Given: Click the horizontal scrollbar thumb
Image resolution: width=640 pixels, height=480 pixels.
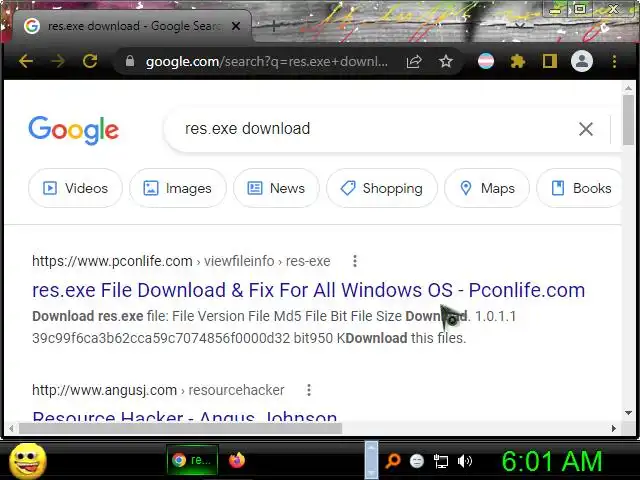Looking at the screenshot, I should click(180, 428).
